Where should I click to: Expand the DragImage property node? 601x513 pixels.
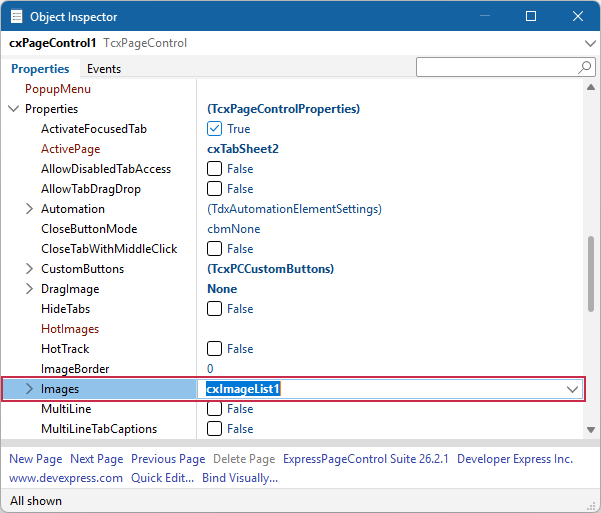tap(30, 289)
